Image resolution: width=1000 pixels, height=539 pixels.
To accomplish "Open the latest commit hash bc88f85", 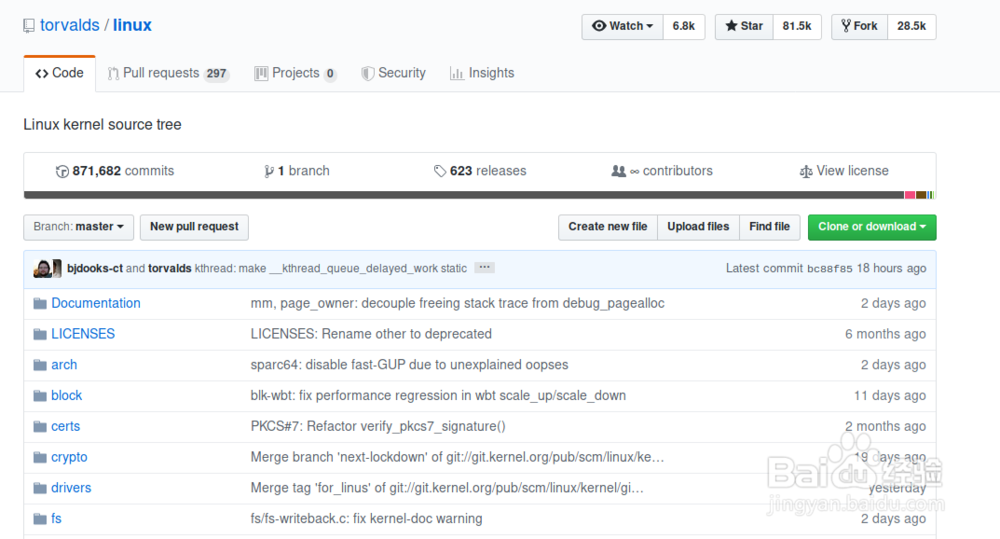I will click(x=829, y=269).
